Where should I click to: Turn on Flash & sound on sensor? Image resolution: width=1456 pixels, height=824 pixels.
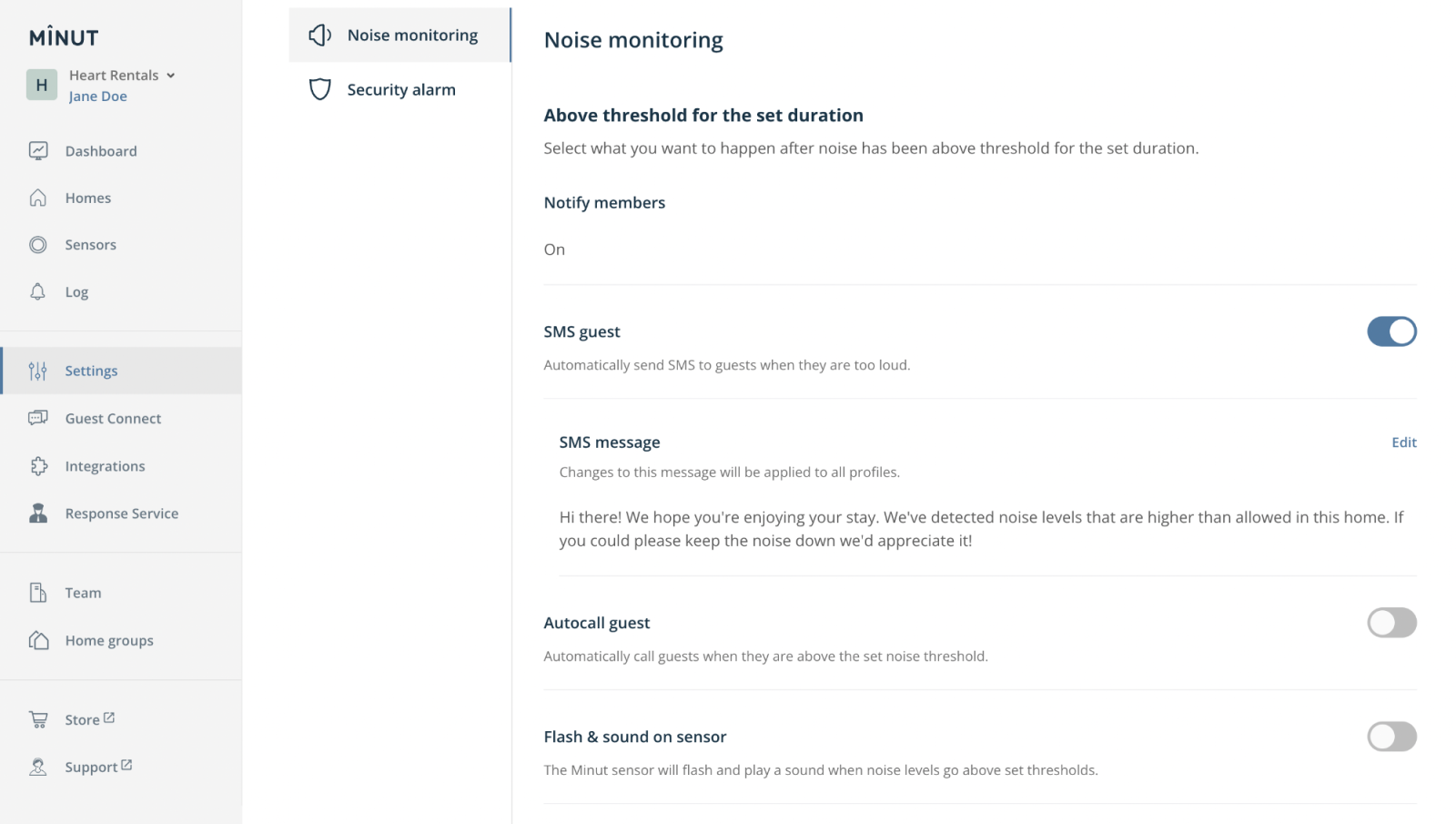pyautogui.click(x=1390, y=737)
